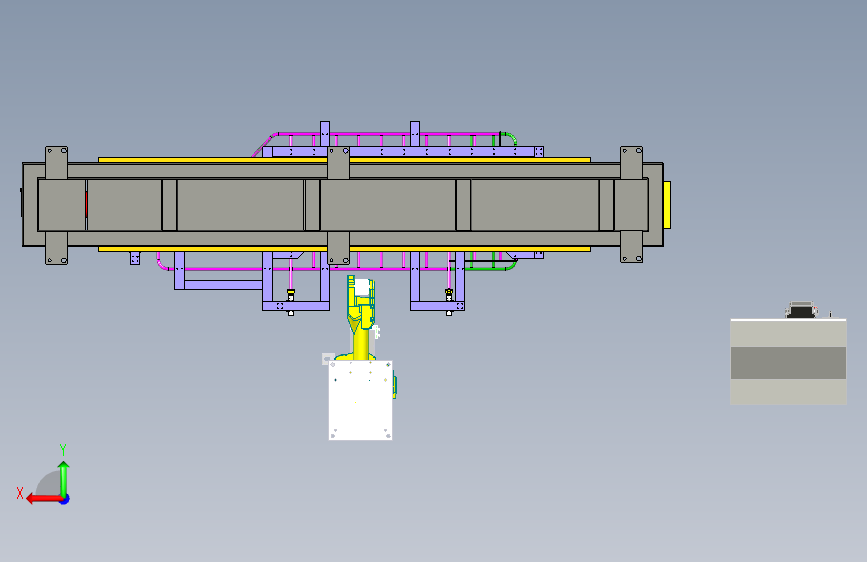Select the white robot base pedestal

(x=361, y=400)
